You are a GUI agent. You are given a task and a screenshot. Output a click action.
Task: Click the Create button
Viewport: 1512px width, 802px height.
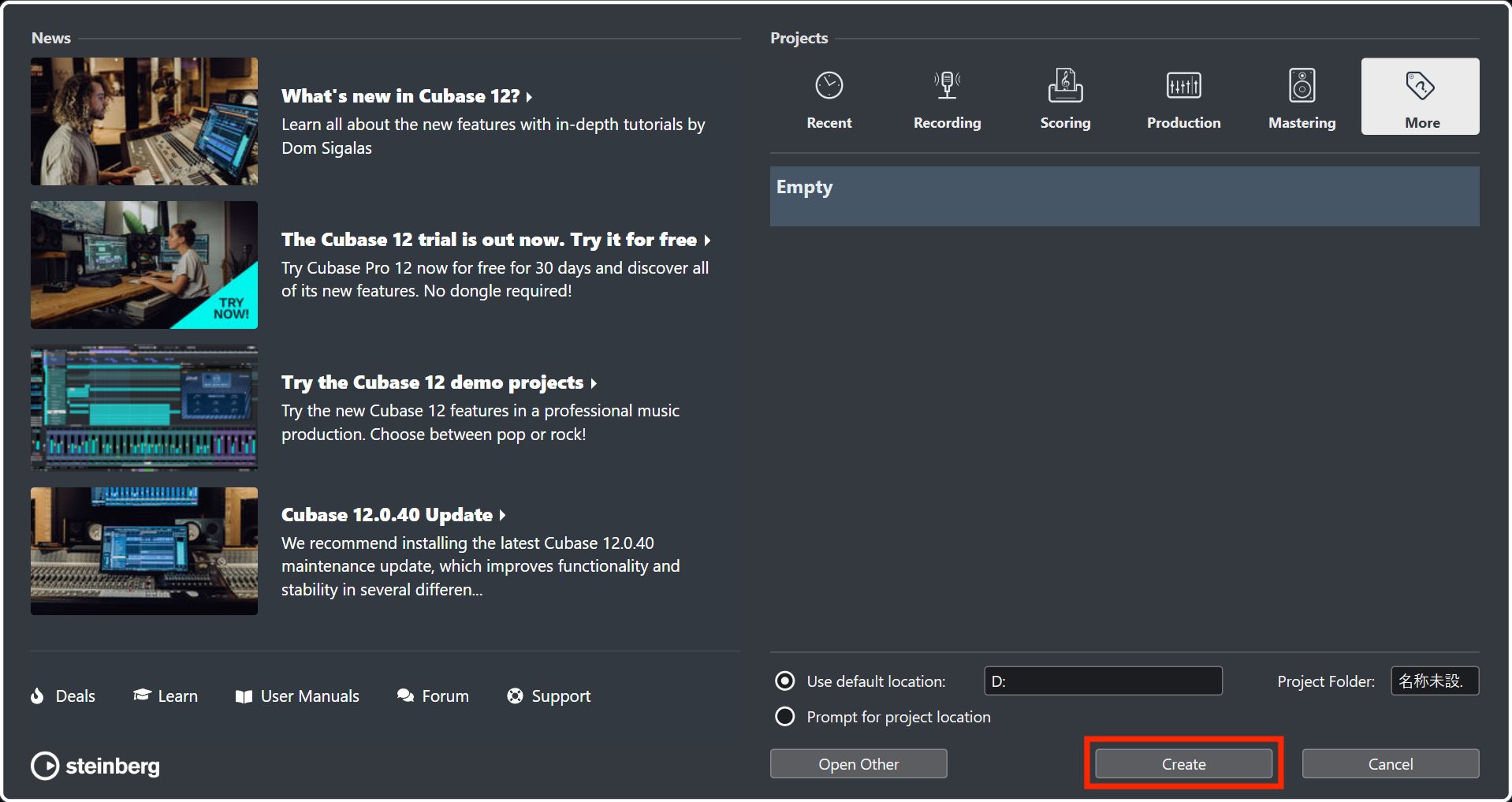pos(1182,763)
